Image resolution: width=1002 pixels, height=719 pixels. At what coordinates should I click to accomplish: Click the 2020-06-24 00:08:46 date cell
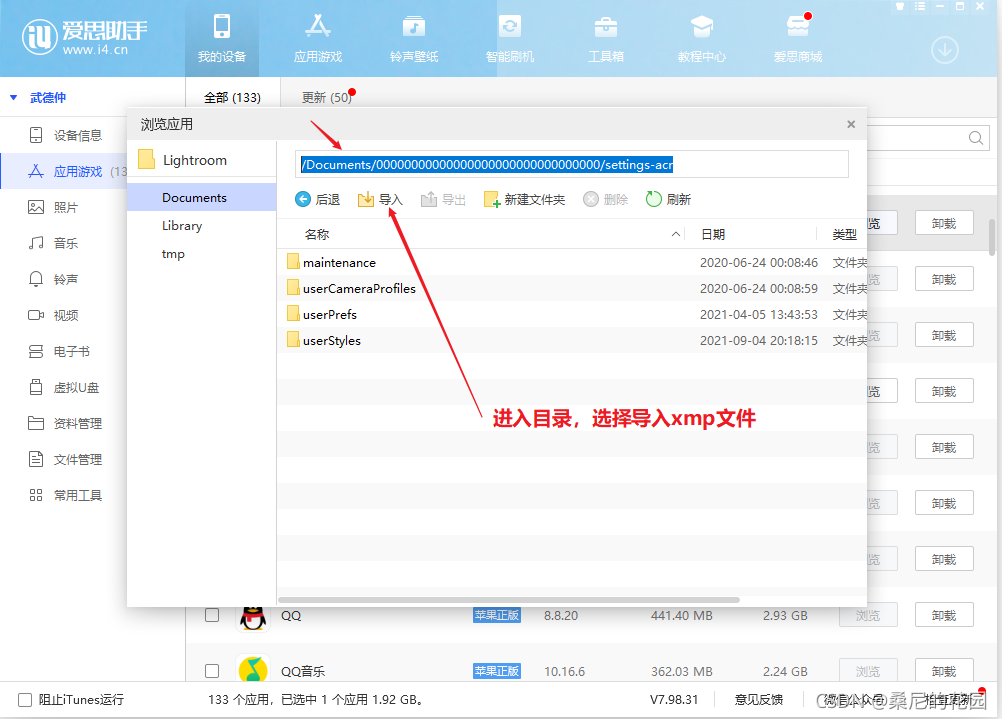click(x=759, y=263)
